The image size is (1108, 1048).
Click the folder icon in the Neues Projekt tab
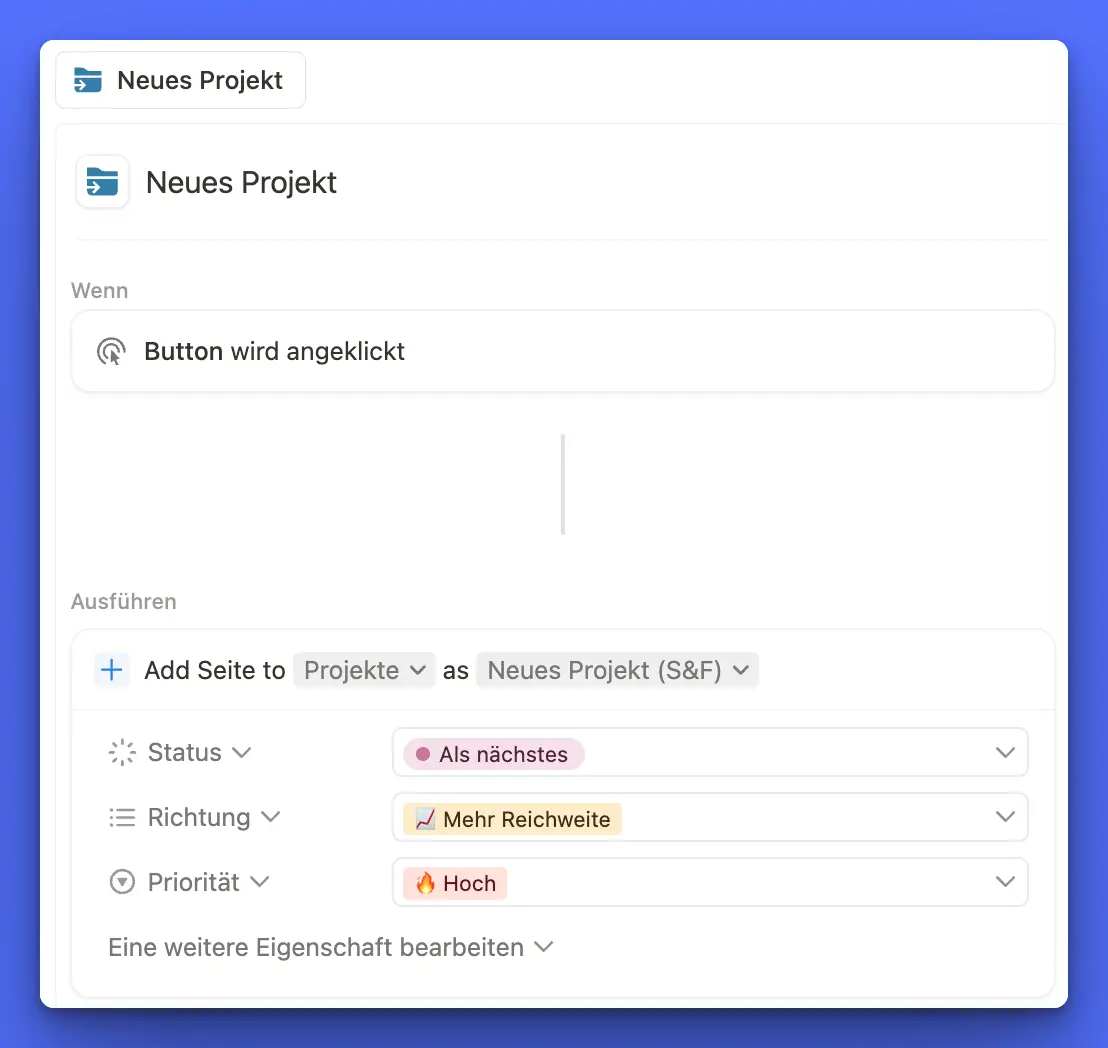88,81
